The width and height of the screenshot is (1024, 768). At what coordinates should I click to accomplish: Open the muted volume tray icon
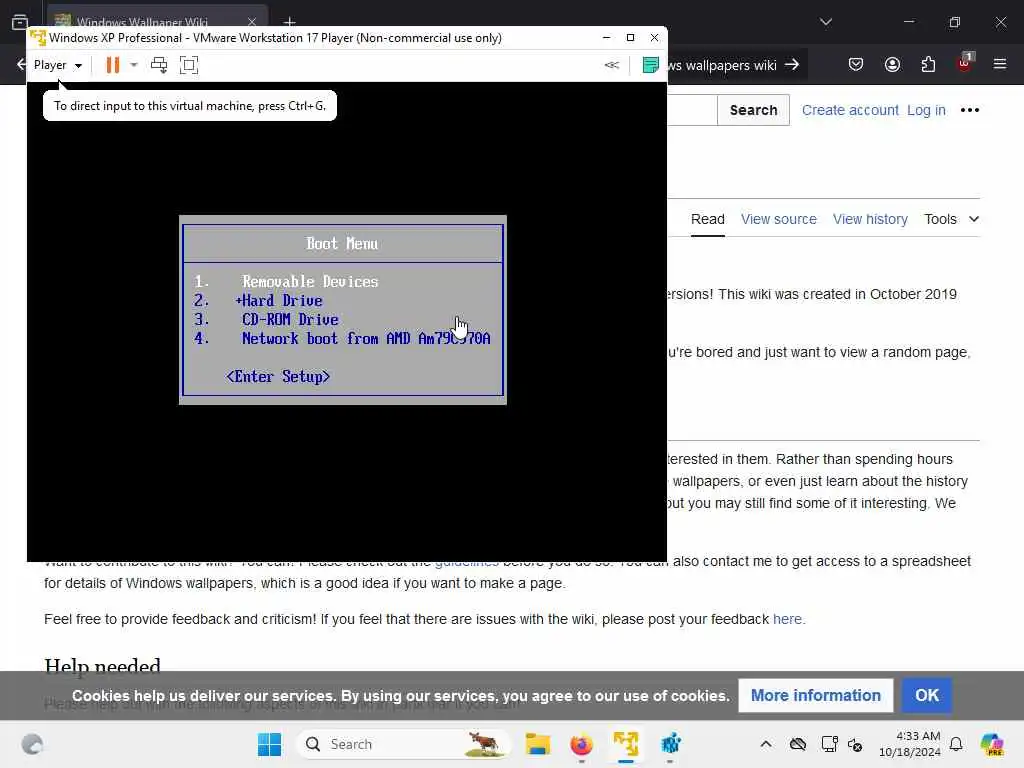click(x=855, y=744)
